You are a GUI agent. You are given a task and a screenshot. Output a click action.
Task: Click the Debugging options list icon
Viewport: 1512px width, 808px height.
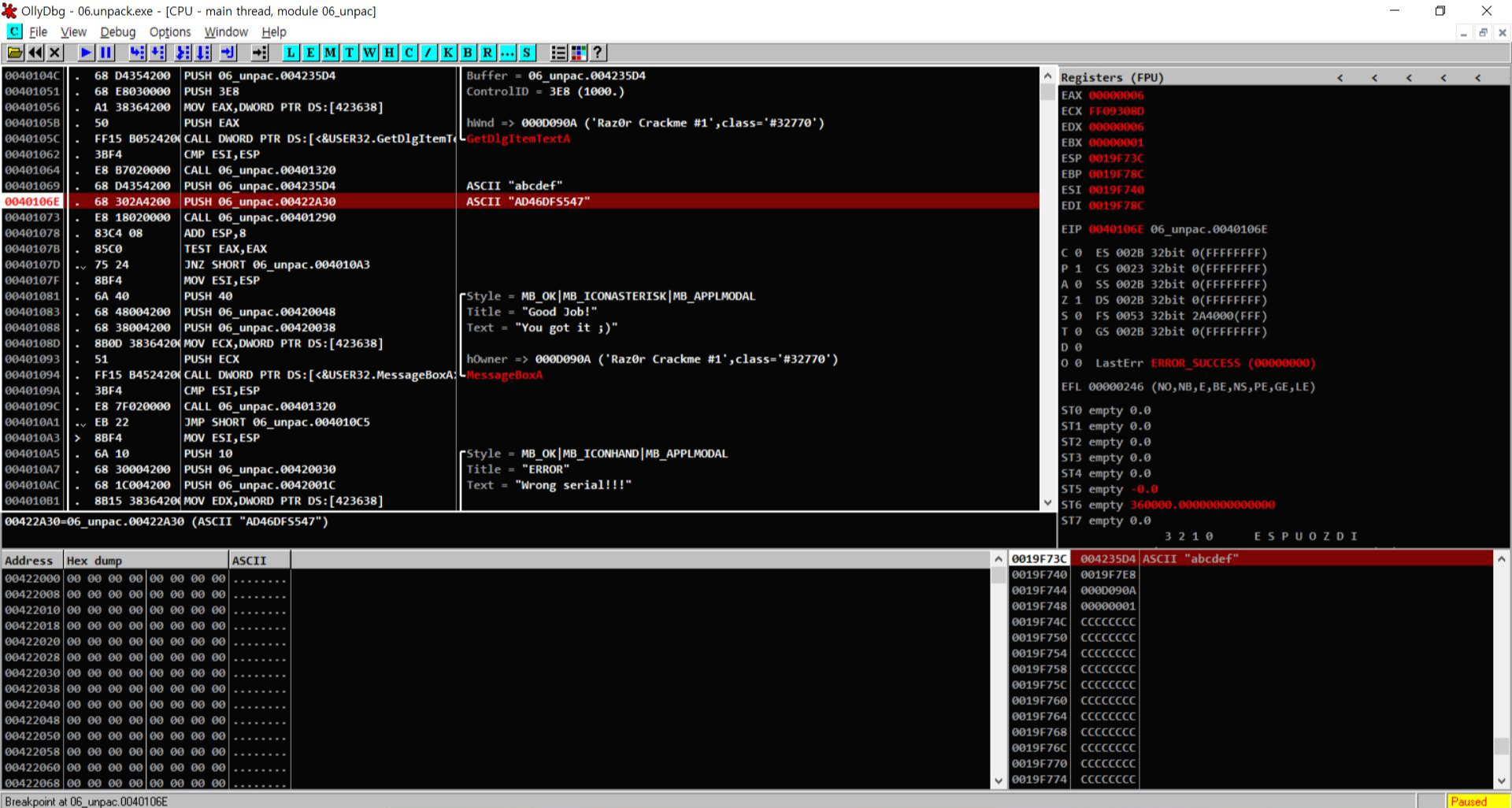(x=558, y=53)
